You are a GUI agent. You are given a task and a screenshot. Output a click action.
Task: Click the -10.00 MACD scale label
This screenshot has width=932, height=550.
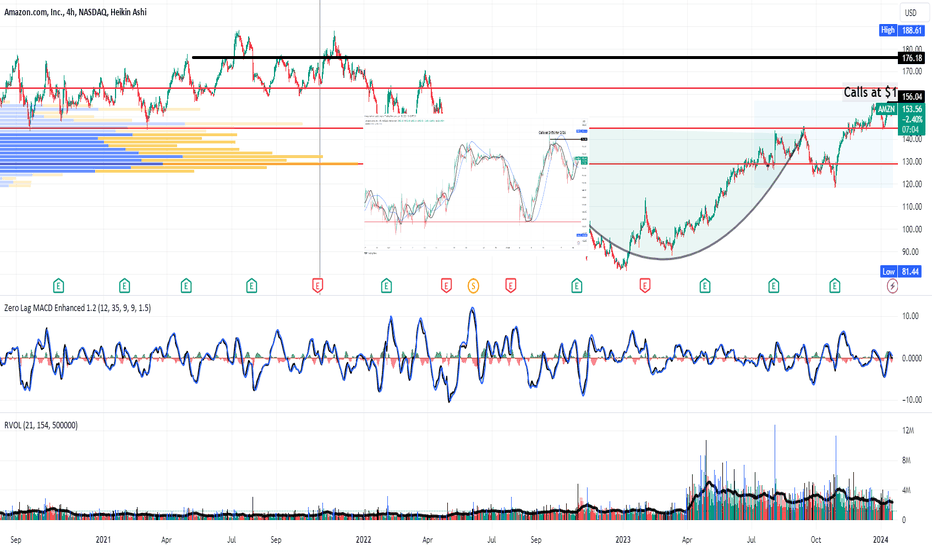click(x=911, y=400)
